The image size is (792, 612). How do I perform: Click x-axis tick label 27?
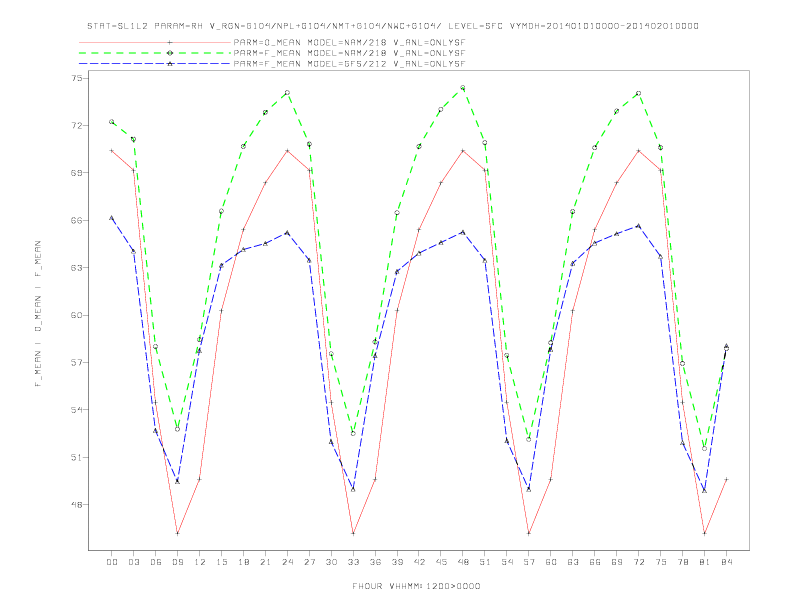[309, 562]
